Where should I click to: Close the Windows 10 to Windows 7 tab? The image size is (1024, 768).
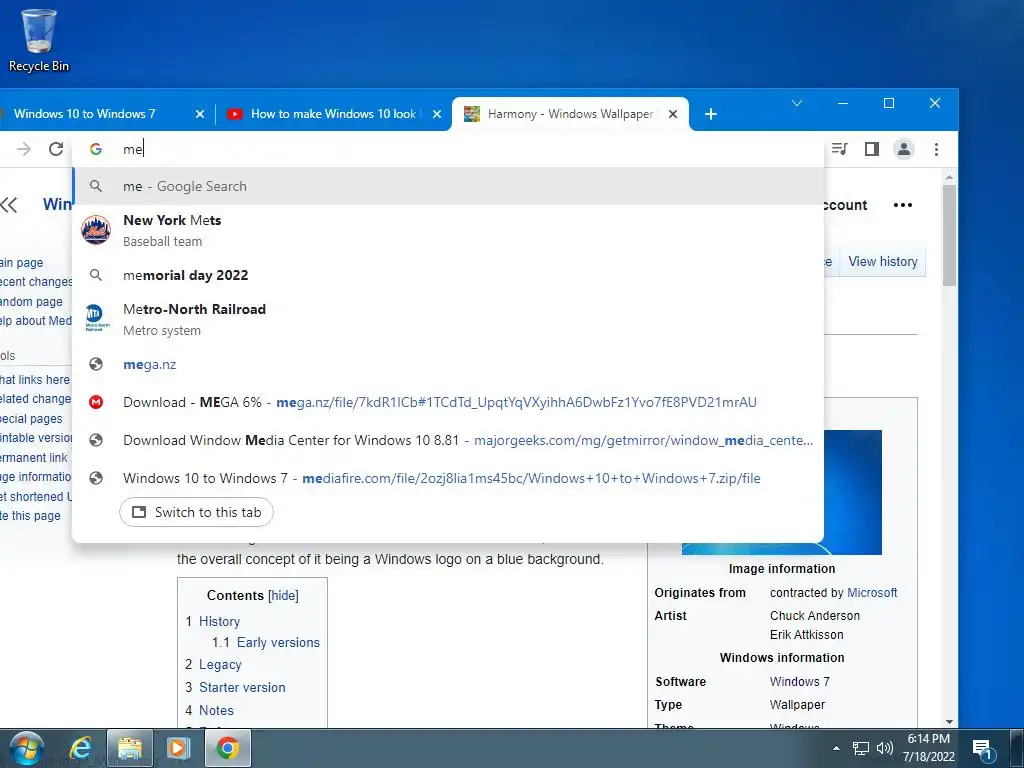tap(200, 114)
